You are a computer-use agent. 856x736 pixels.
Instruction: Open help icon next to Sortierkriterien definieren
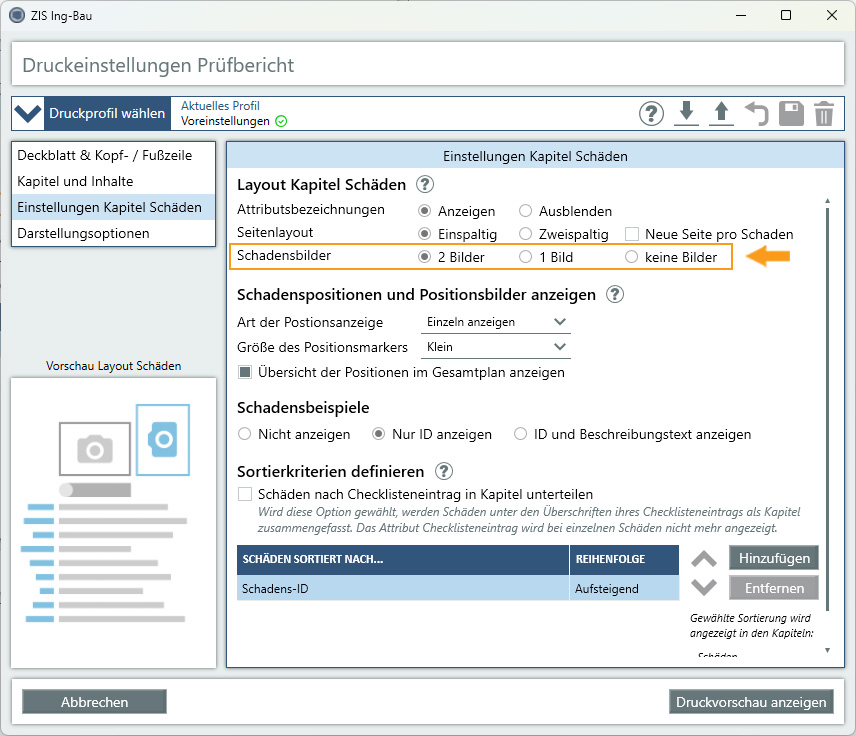(444, 471)
